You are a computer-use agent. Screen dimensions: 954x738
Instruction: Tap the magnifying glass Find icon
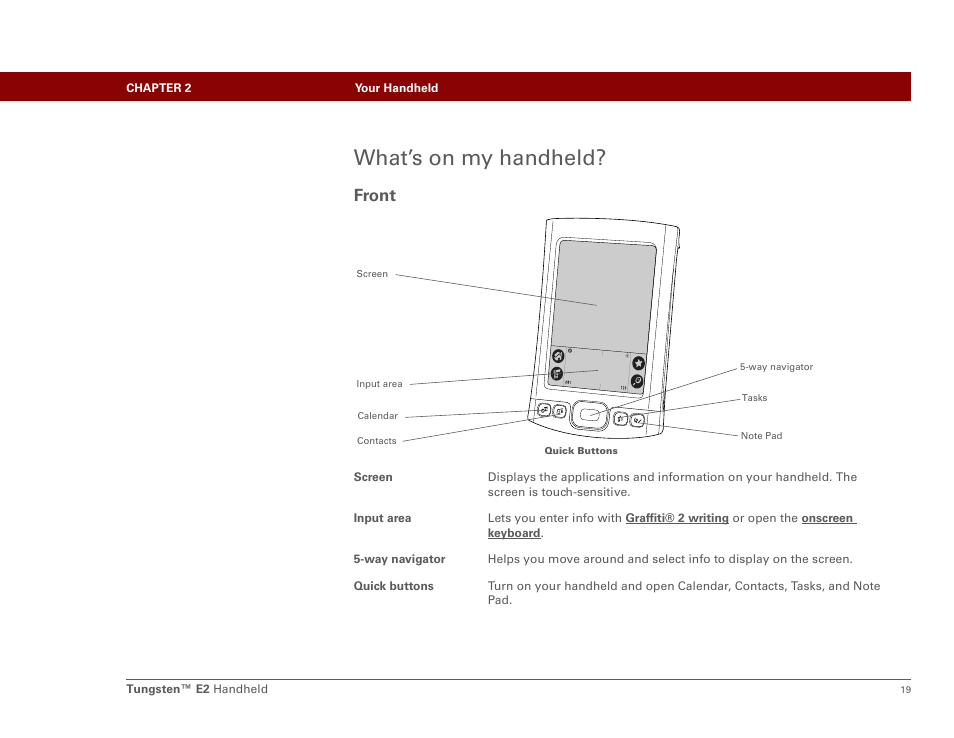[x=637, y=381]
